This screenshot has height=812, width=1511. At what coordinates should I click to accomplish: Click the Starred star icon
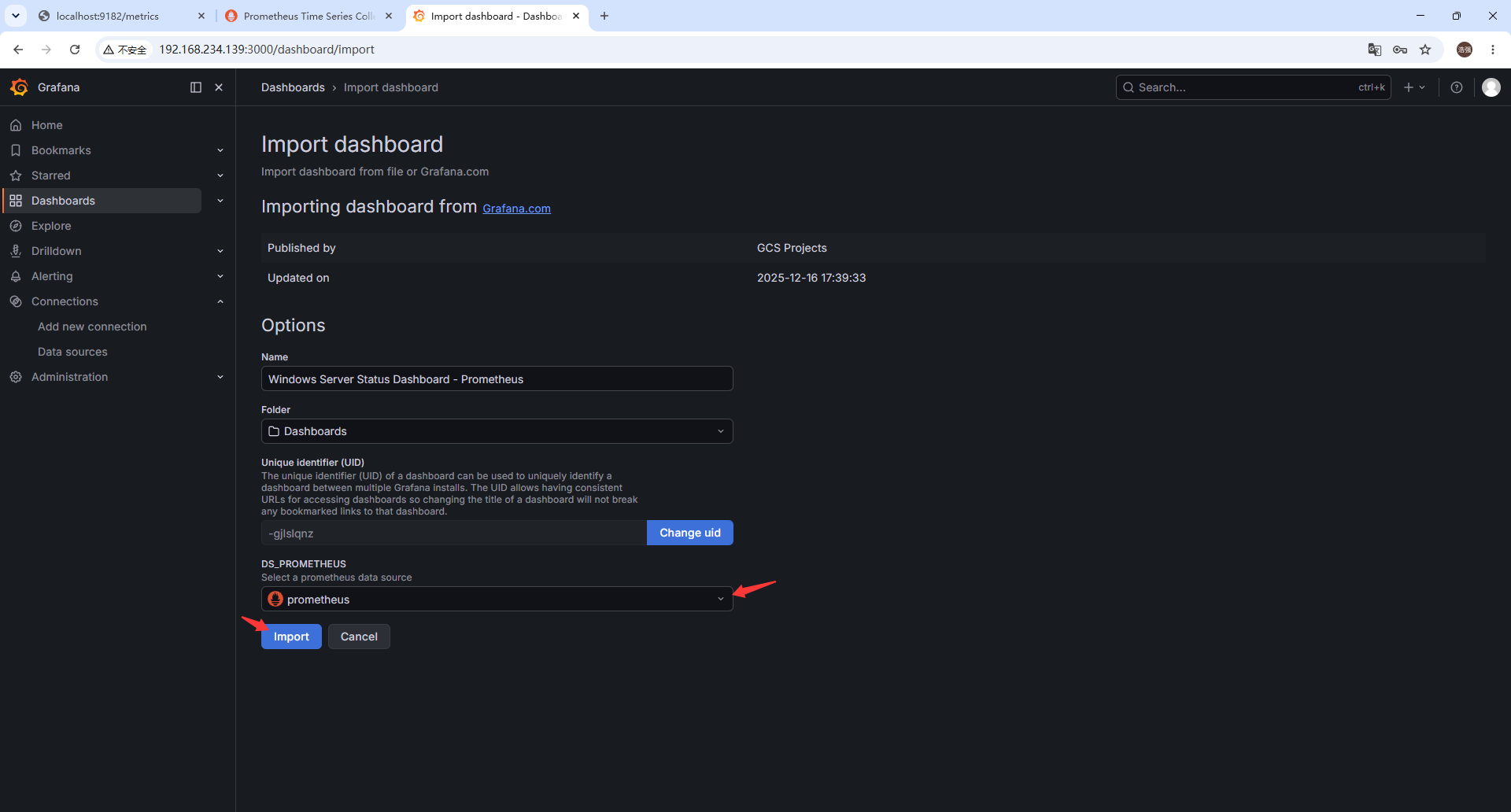tap(16, 175)
